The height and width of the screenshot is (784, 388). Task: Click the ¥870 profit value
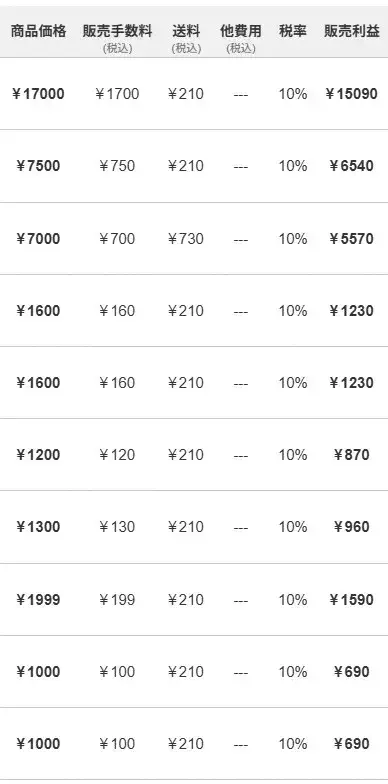pyautogui.click(x=352, y=454)
